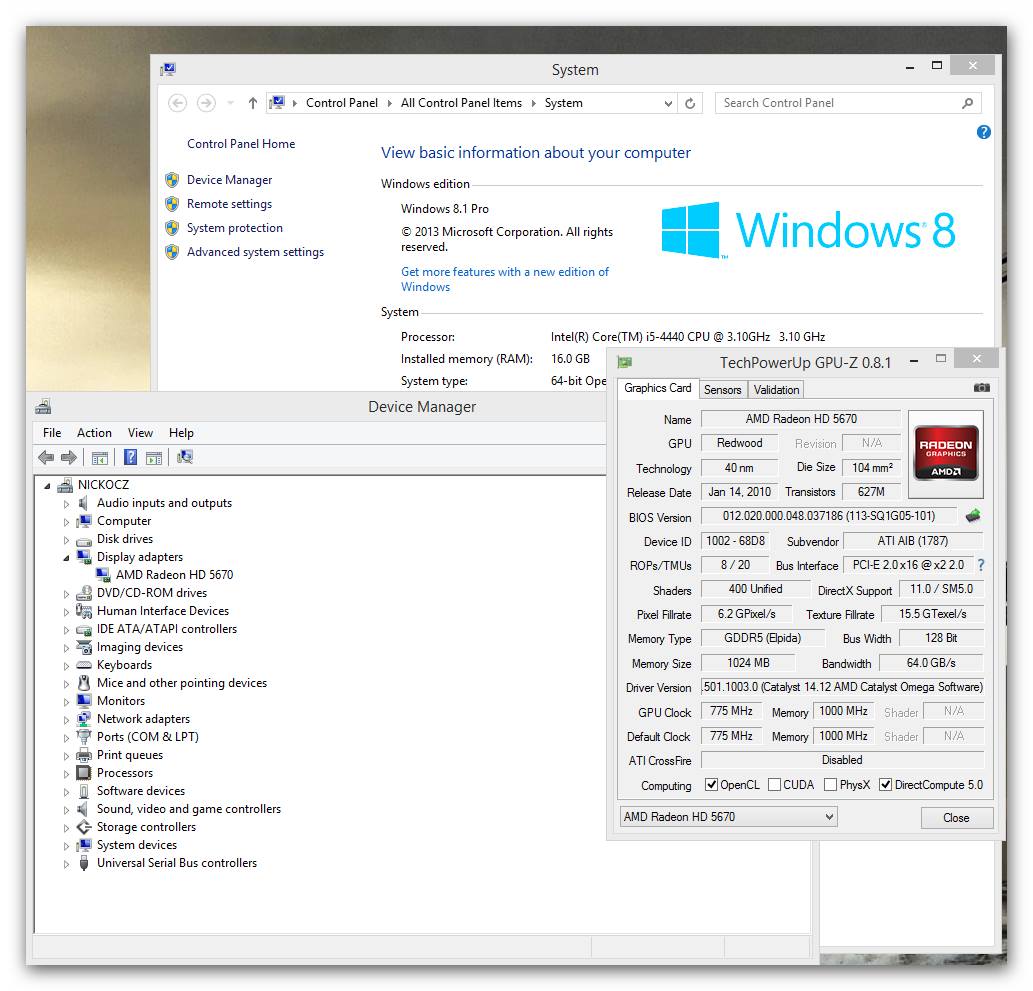
Task: Click Show/Hide console tree toolbar icon
Action: (99, 458)
